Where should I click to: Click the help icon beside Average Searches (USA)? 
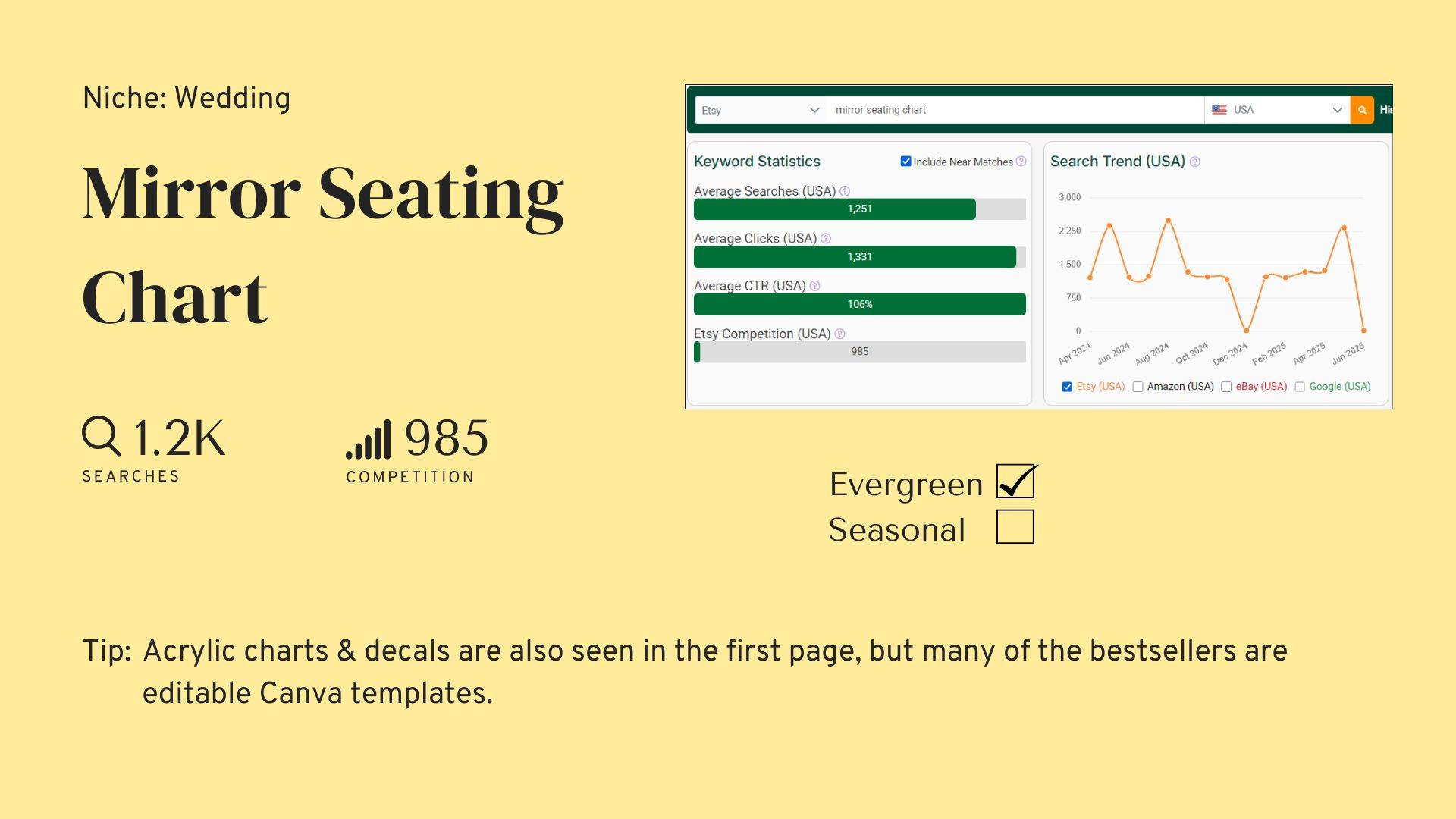coord(845,191)
